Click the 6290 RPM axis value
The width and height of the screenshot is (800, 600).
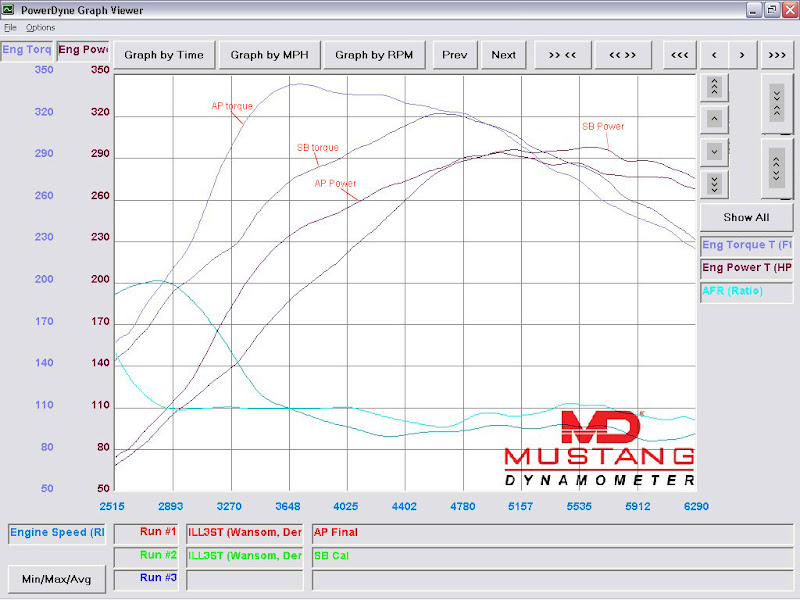click(696, 507)
